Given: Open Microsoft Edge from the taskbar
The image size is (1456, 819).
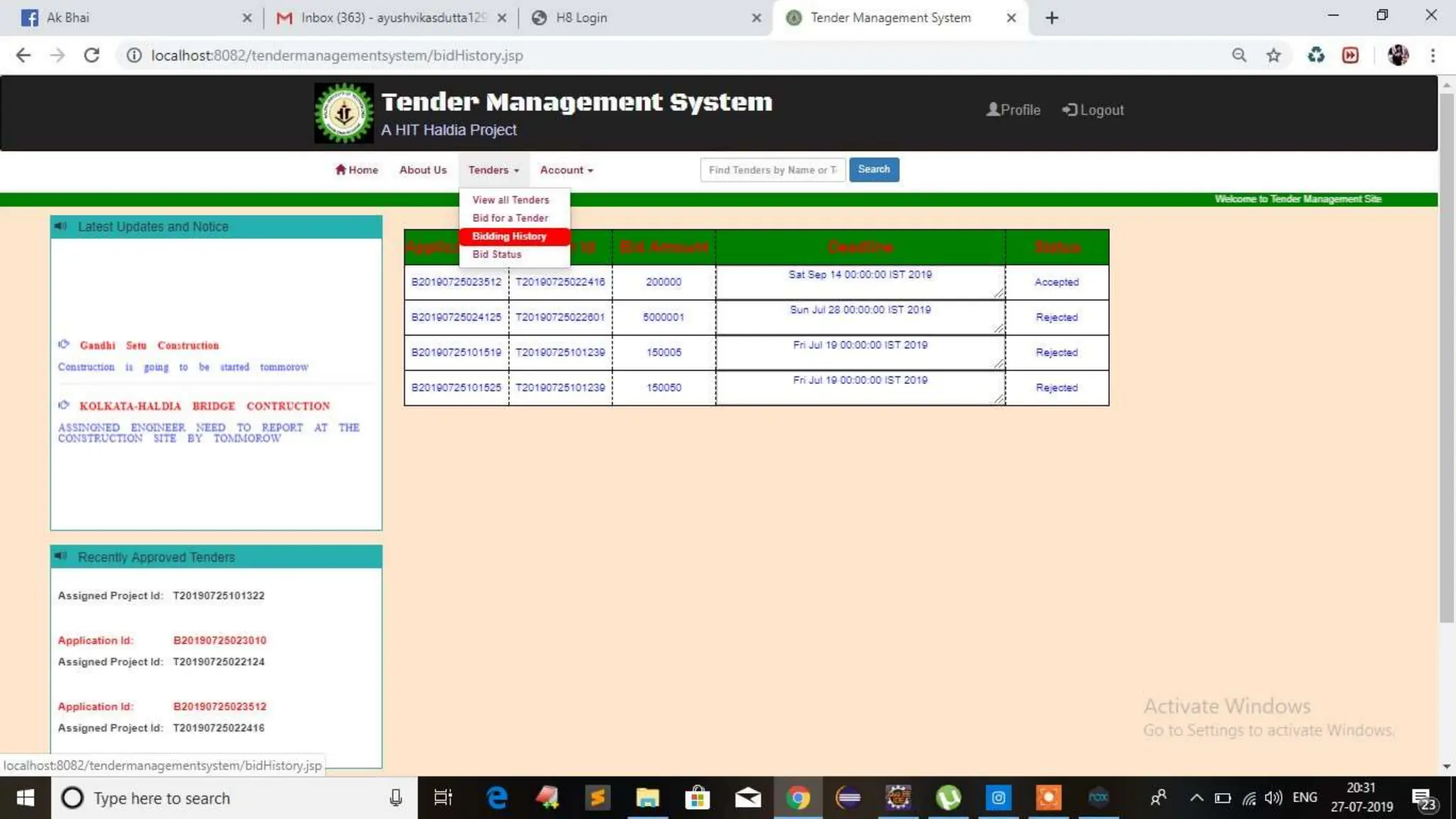Looking at the screenshot, I should click(497, 798).
